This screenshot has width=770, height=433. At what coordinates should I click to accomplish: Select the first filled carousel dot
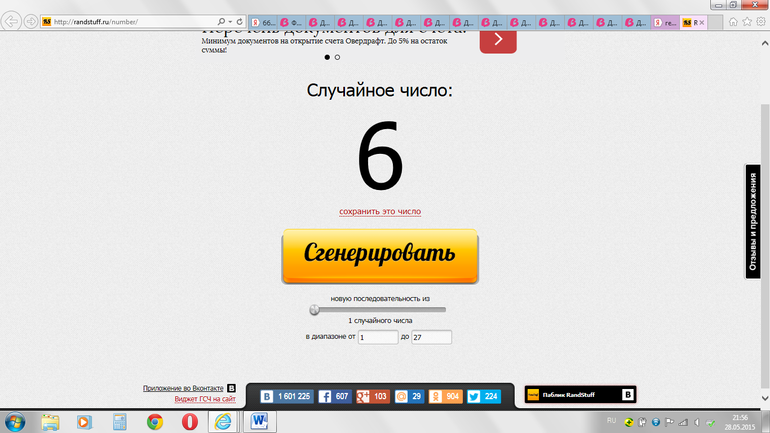point(327,57)
